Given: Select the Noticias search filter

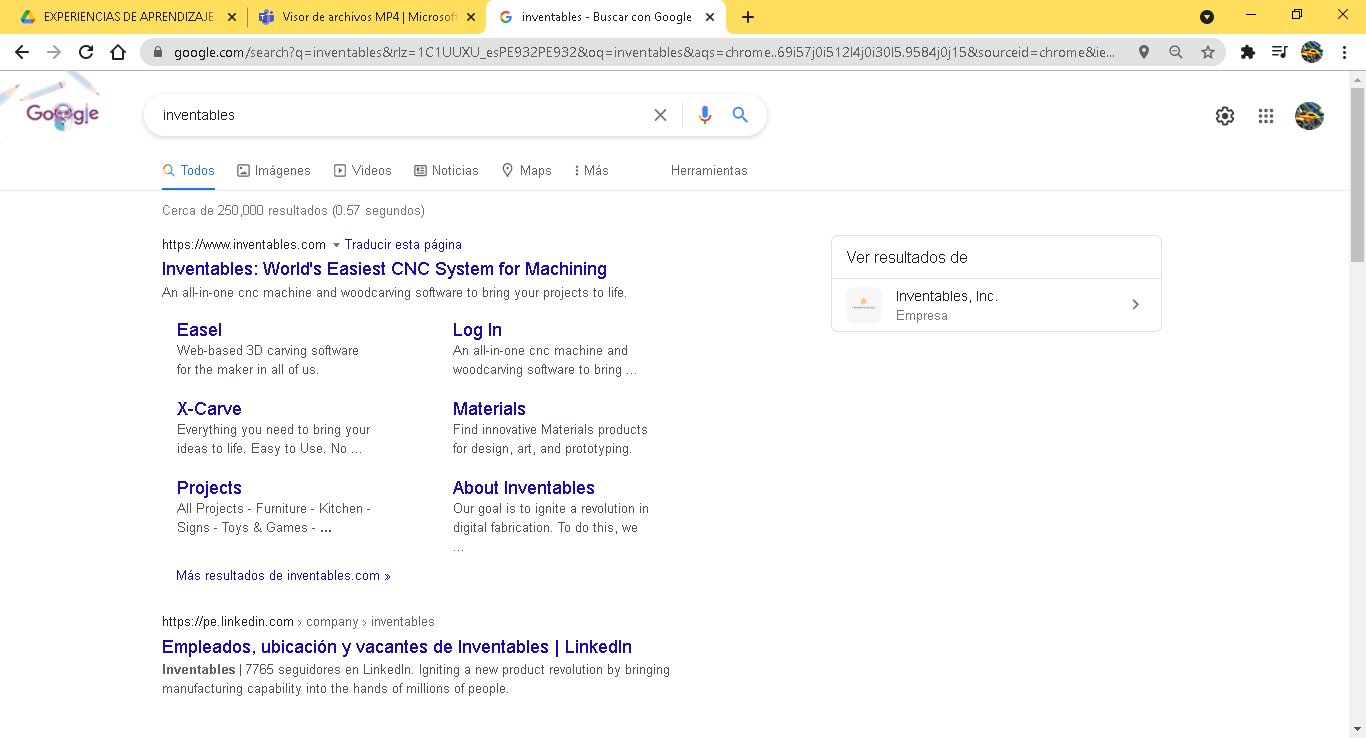Looking at the screenshot, I should pos(446,171).
